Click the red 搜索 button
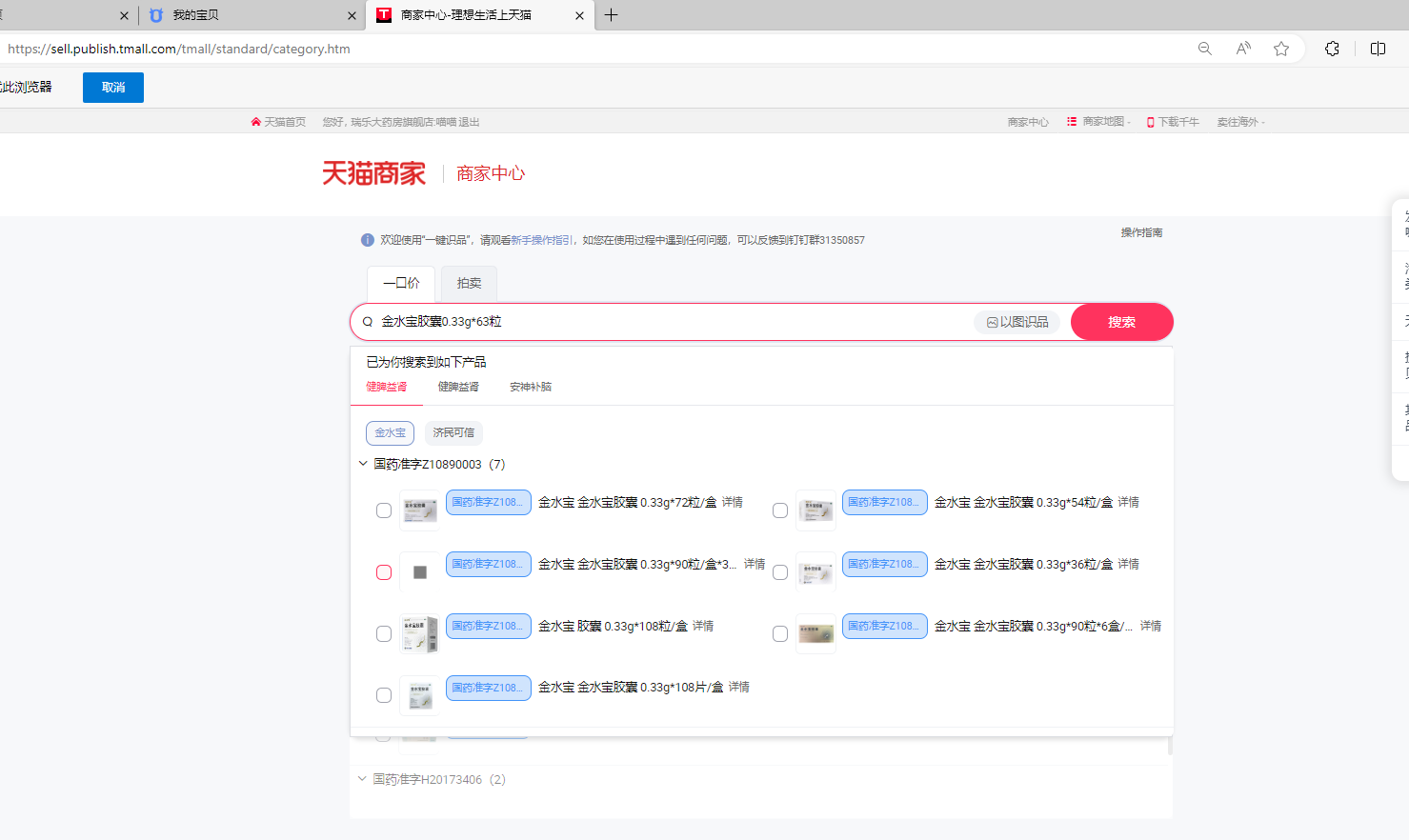This screenshot has width=1409, height=840. click(x=1121, y=322)
